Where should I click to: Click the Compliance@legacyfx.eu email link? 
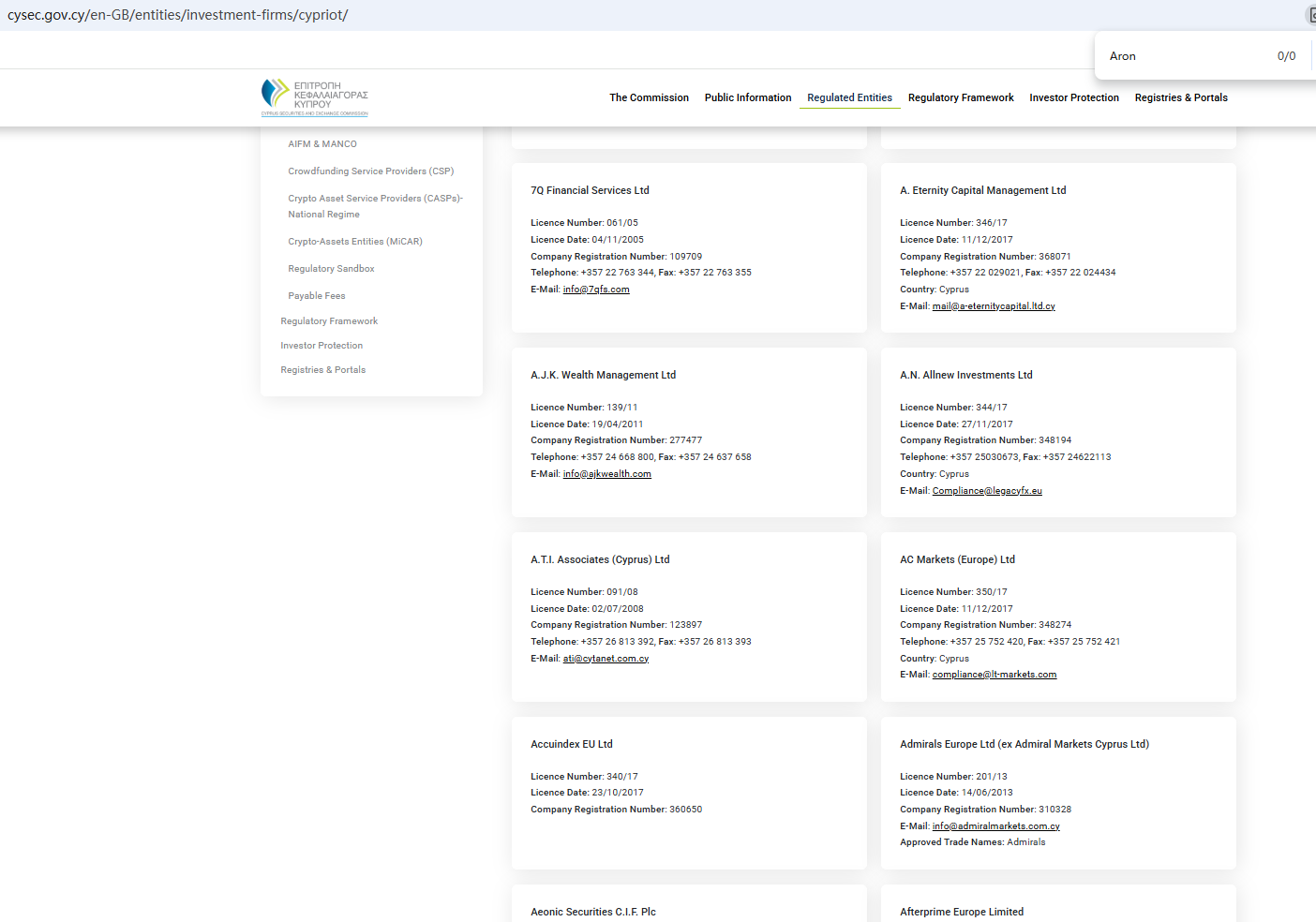point(986,491)
